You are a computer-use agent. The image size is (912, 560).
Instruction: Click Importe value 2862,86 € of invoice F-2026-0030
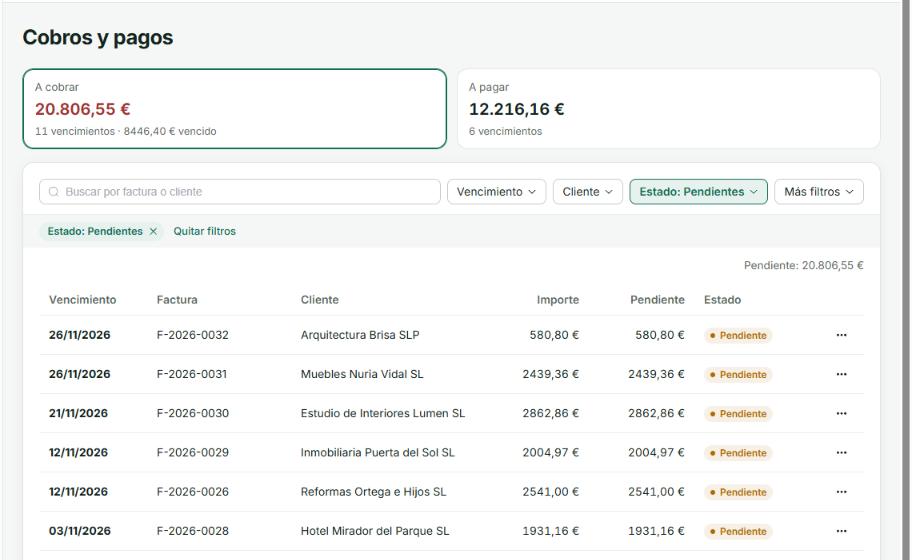550,413
